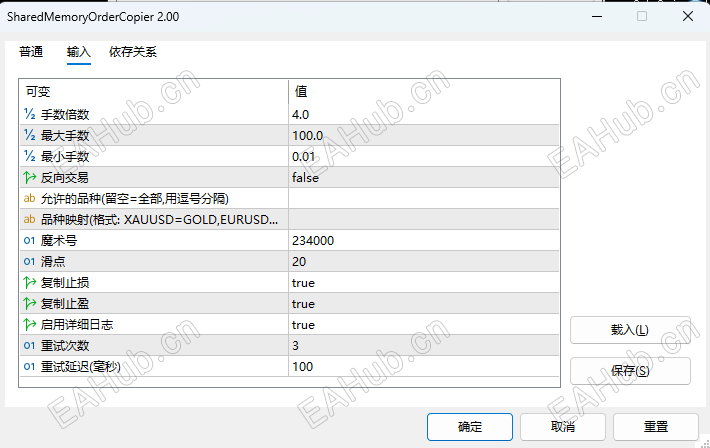The height and width of the screenshot is (448, 710).
Task: Edit the 滑点 value 20
Action: click(423, 261)
